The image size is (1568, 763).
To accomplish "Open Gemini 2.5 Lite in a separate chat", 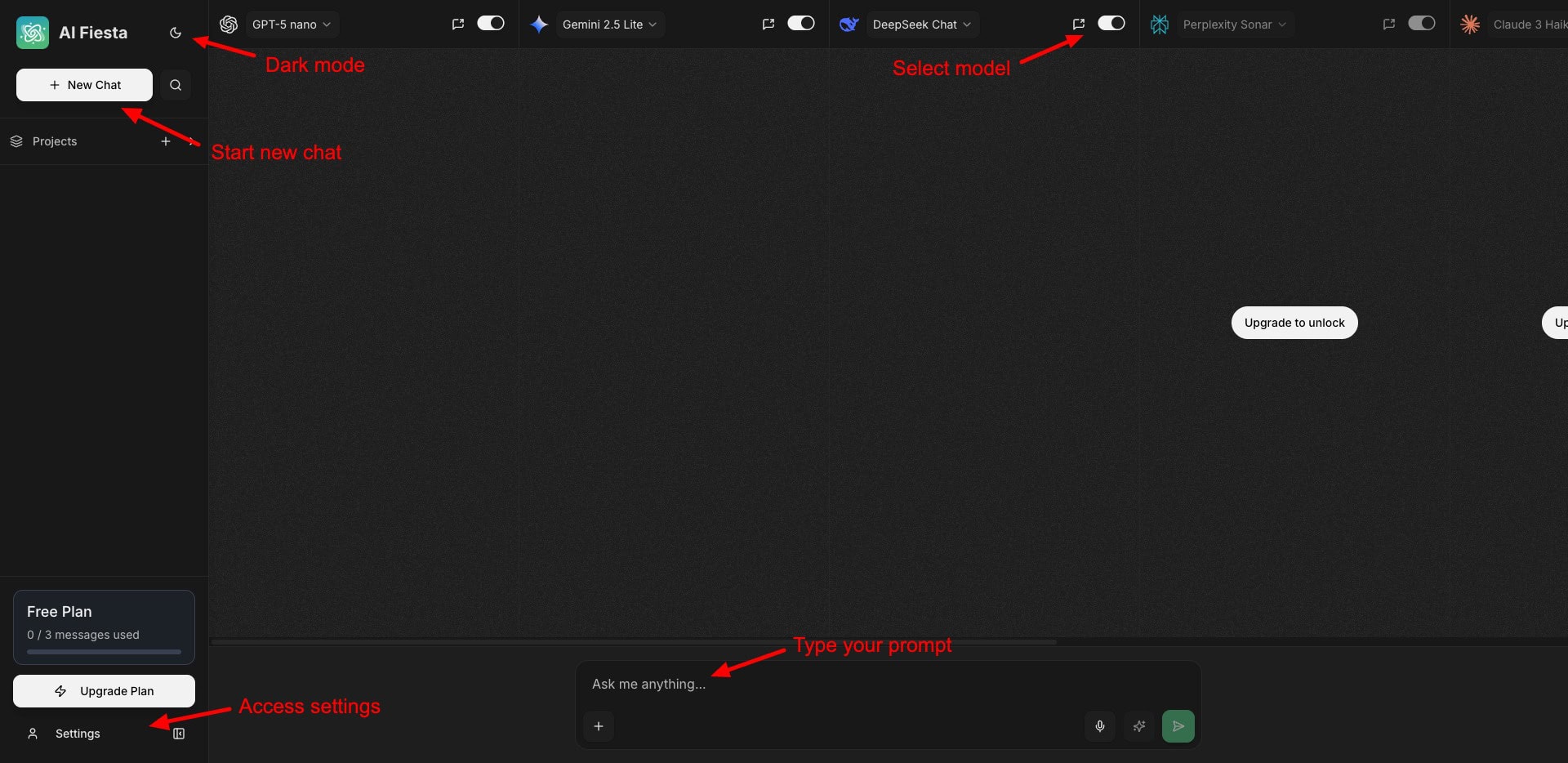I will 768,25.
